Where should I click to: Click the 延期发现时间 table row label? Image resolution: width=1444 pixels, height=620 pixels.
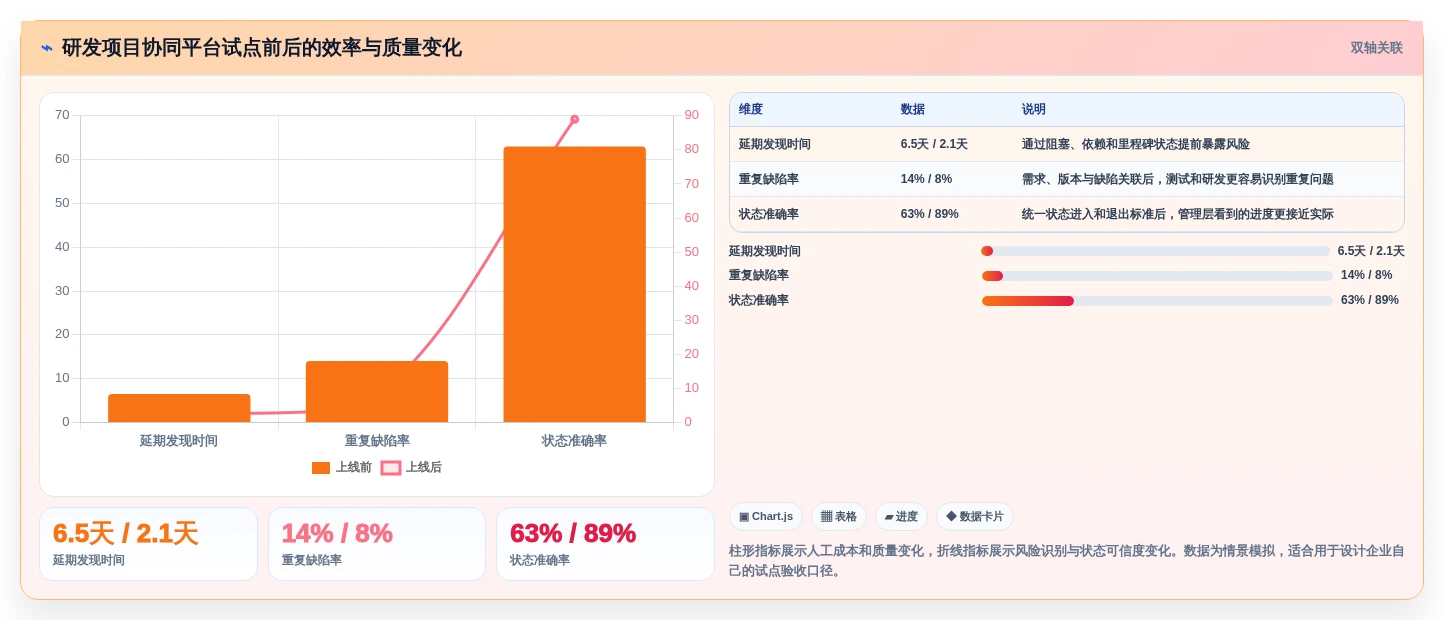point(775,144)
